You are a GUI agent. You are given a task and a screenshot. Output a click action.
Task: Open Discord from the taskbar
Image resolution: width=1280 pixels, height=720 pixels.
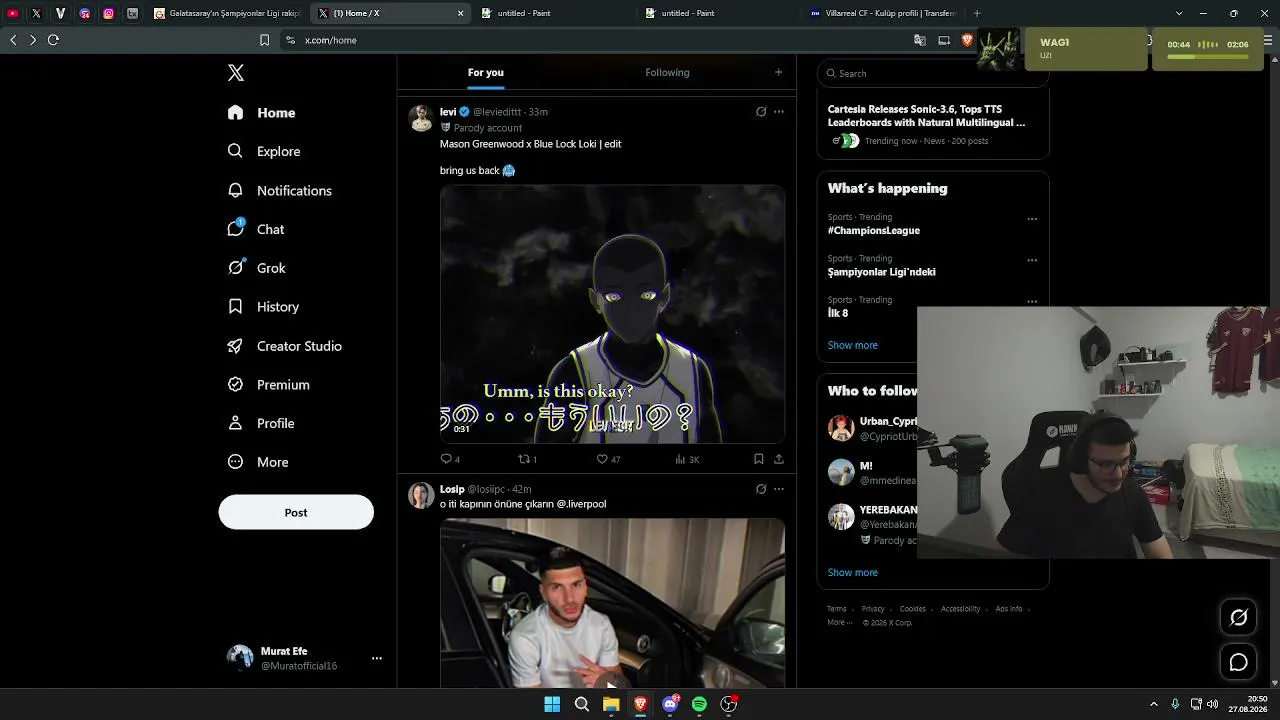tap(670, 704)
